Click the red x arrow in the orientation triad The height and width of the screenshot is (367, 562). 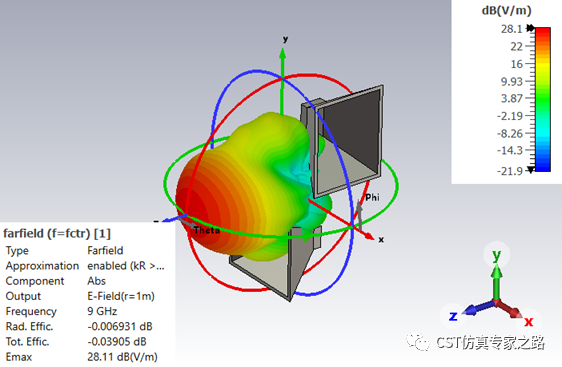click(509, 309)
